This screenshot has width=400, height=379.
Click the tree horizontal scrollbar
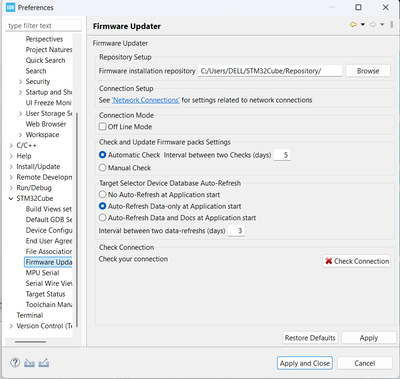30,342
